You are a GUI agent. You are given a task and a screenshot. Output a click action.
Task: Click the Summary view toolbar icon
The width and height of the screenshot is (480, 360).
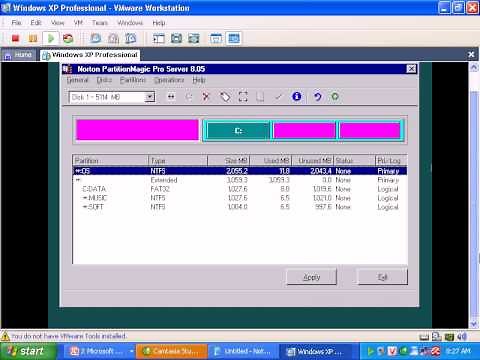(x=216, y=38)
